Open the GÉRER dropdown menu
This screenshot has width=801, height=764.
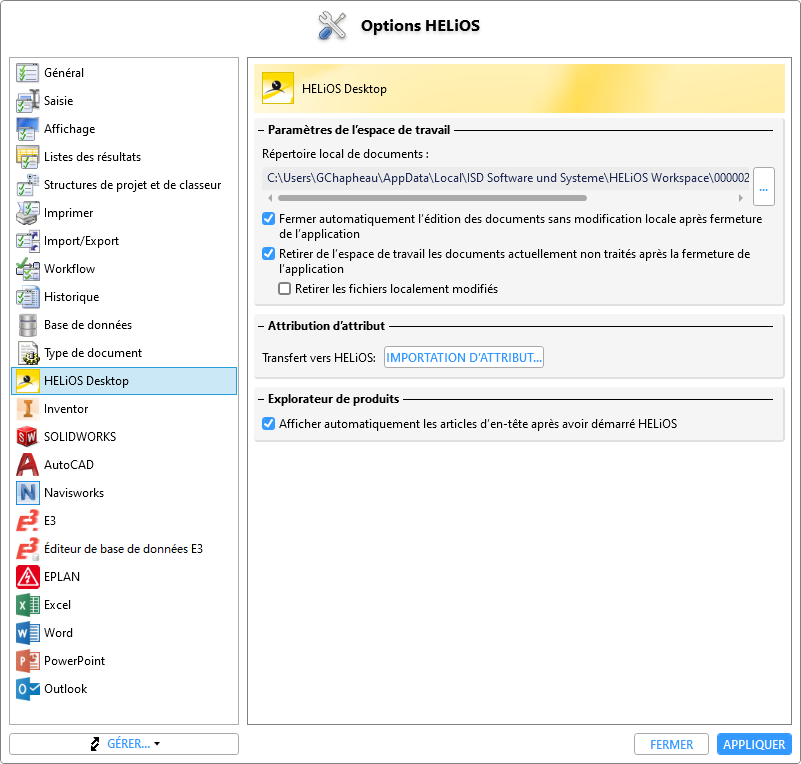pyautogui.click(x=124, y=744)
